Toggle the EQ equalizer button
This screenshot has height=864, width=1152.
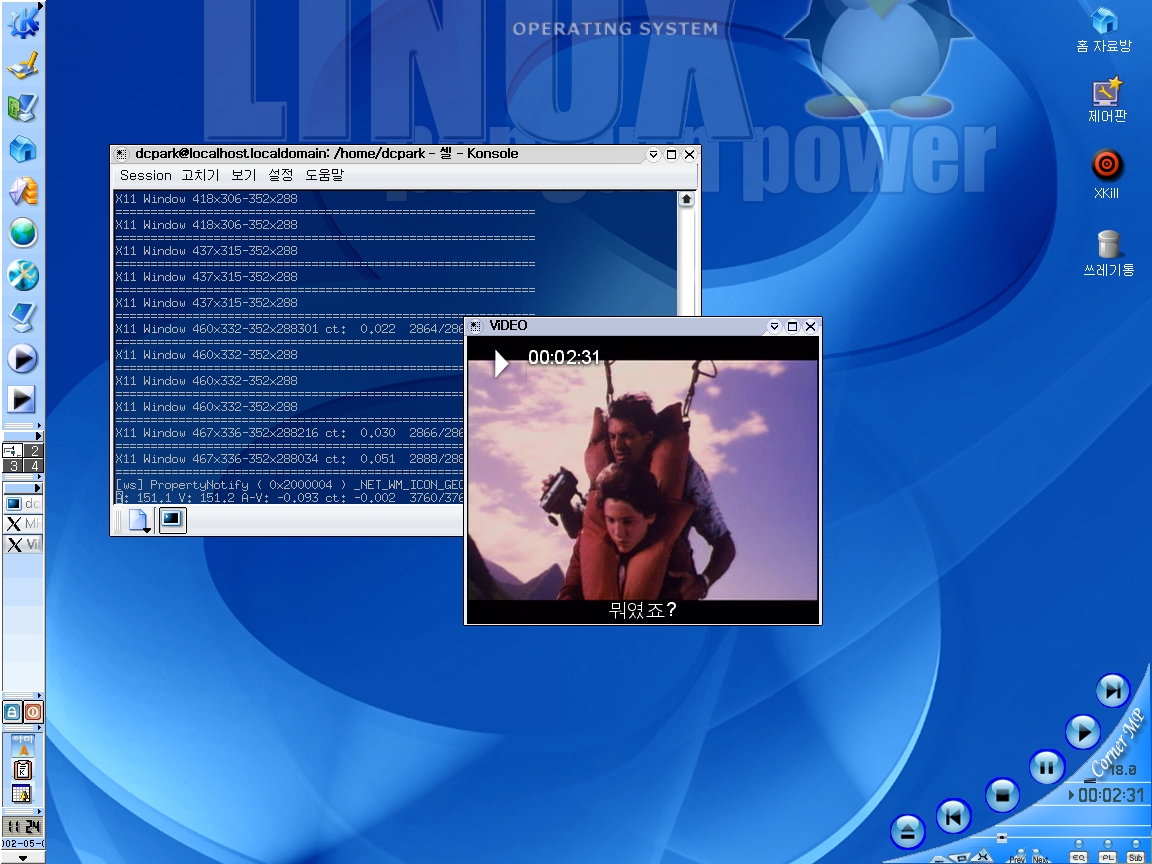point(1079,857)
